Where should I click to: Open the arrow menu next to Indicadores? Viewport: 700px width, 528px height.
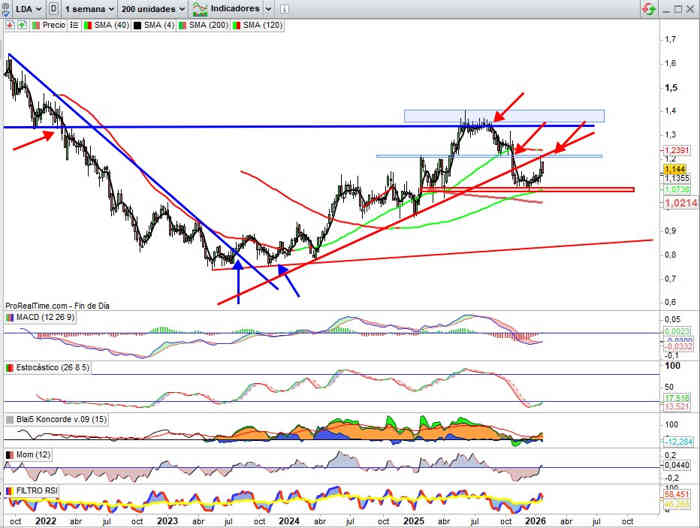coord(267,7)
